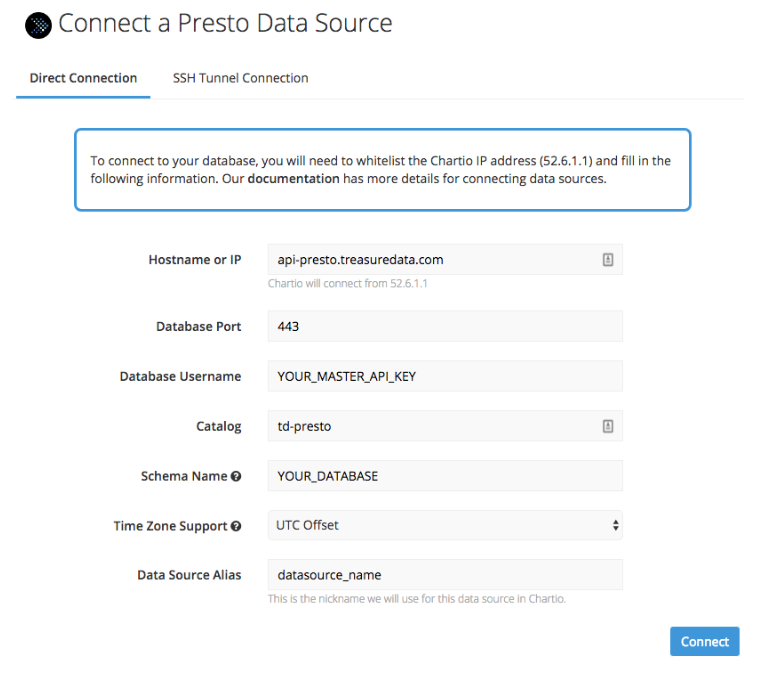Viewport: 758px width, 690px height.
Task: Focus the Schema Name input field
Action: tap(445, 476)
